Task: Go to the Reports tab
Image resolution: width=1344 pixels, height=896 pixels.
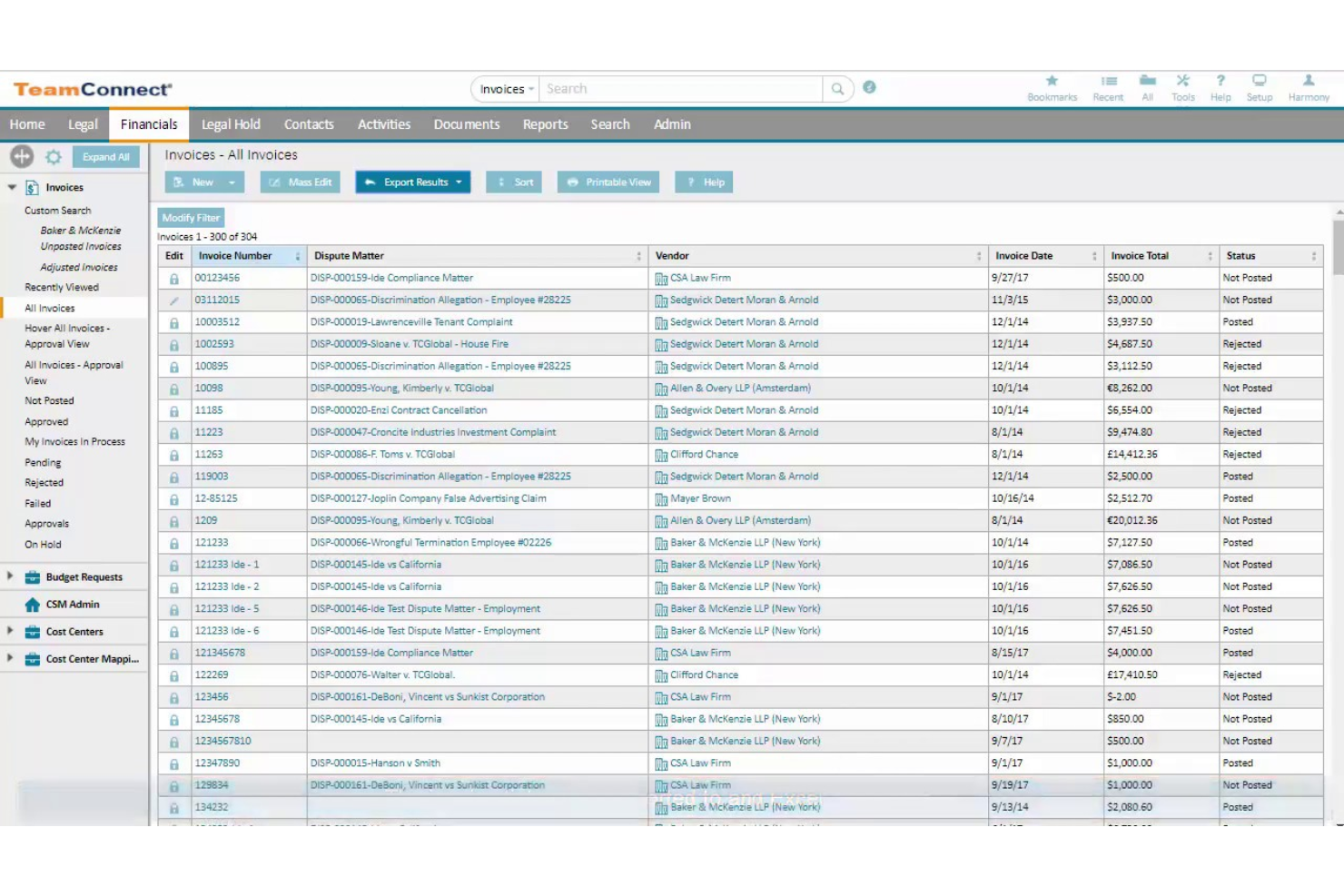Action: click(x=545, y=124)
